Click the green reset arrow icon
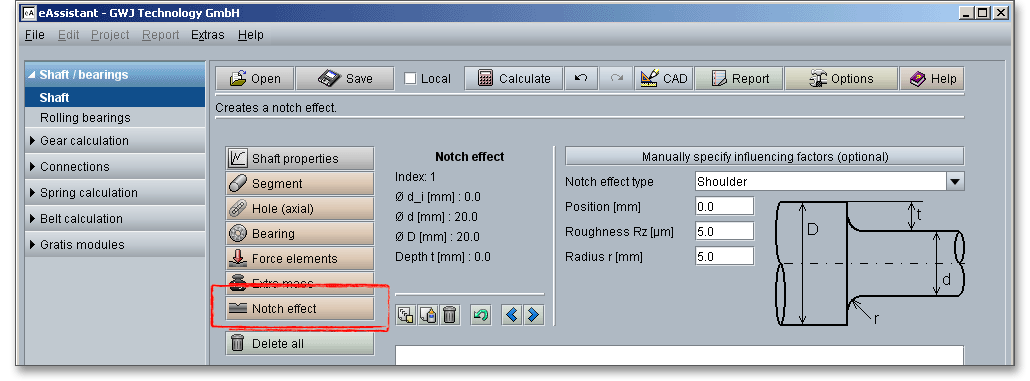 pyautogui.click(x=481, y=315)
